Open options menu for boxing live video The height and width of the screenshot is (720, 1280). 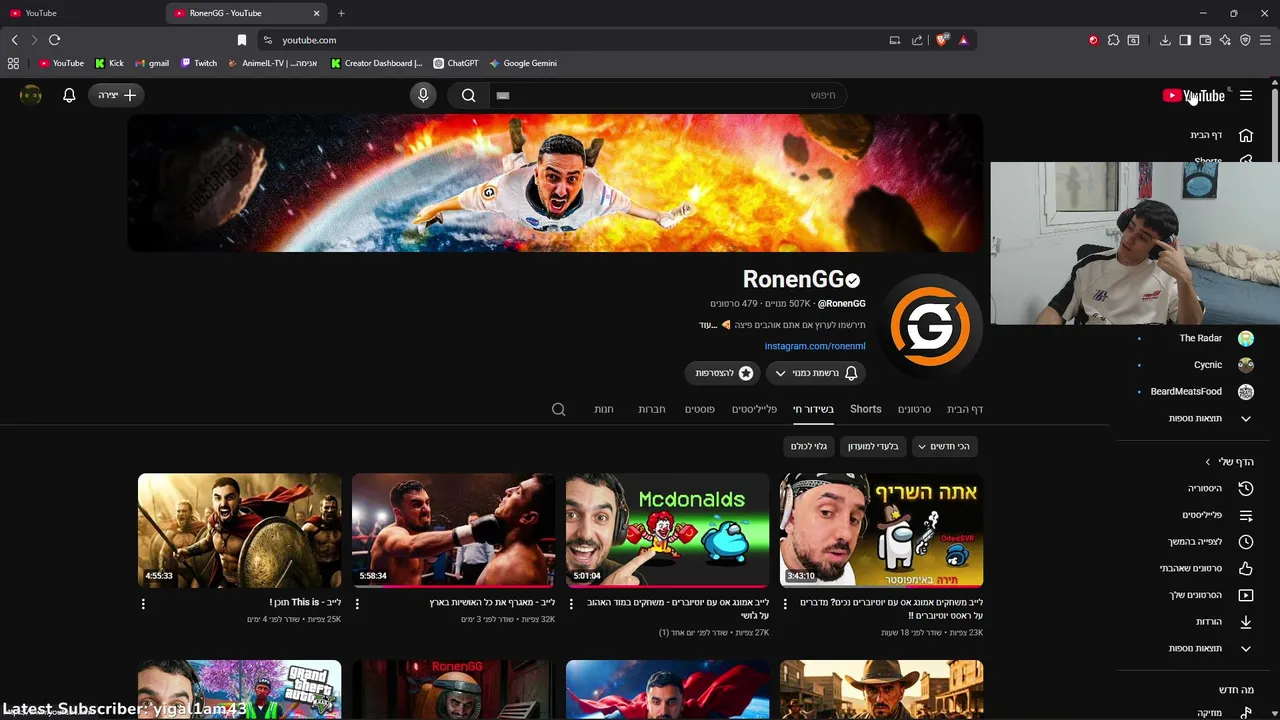(357, 604)
